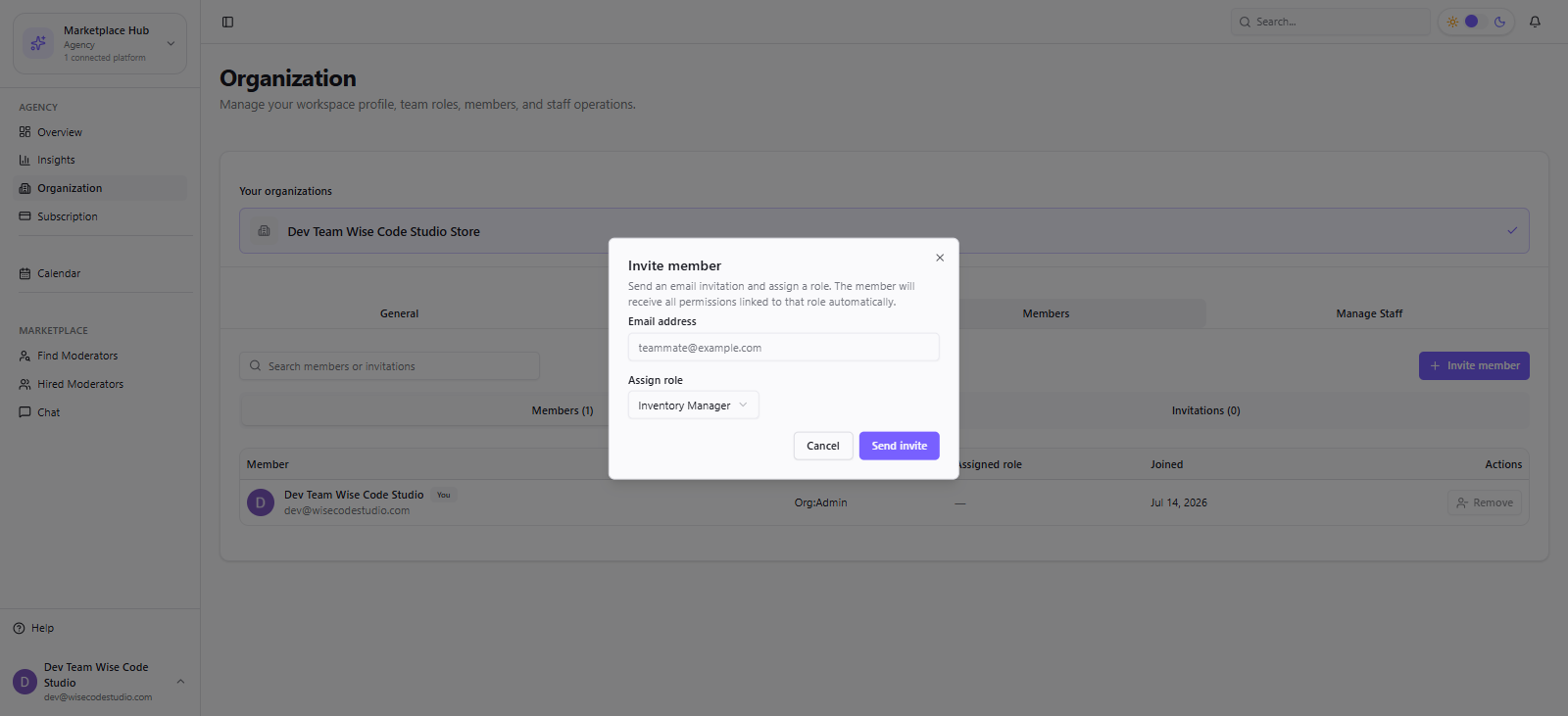Image resolution: width=1568 pixels, height=716 pixels.
Task: Focus the top Search field
Action: click(x=1330, y=22)
